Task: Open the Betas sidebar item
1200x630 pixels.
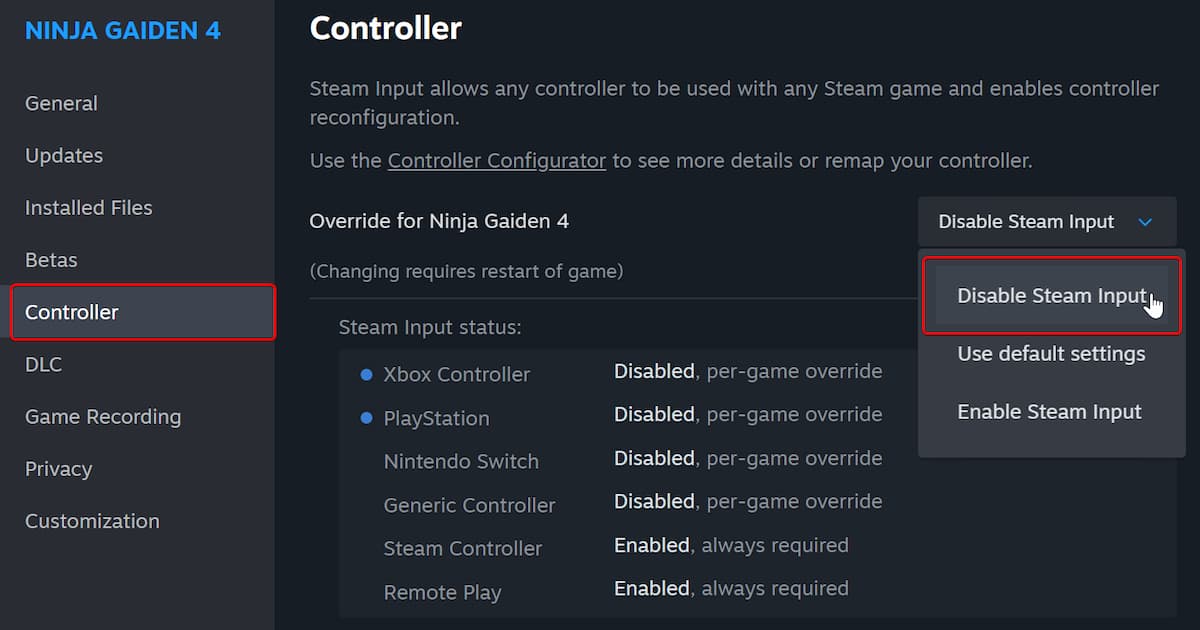Action: click(51, 260)
